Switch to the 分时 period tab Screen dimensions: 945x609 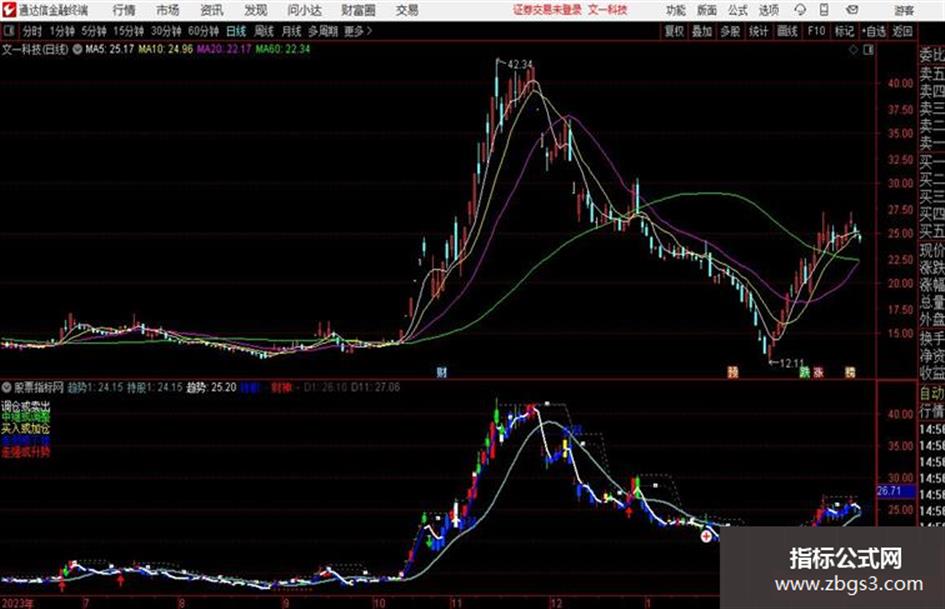(x=32, y=31)
